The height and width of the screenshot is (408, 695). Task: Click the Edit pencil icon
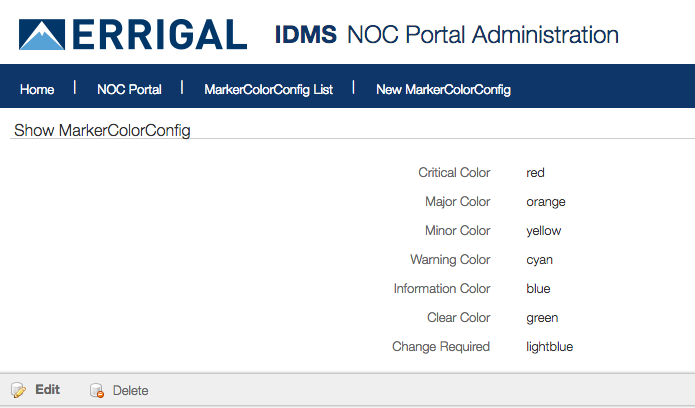[18, 390]
